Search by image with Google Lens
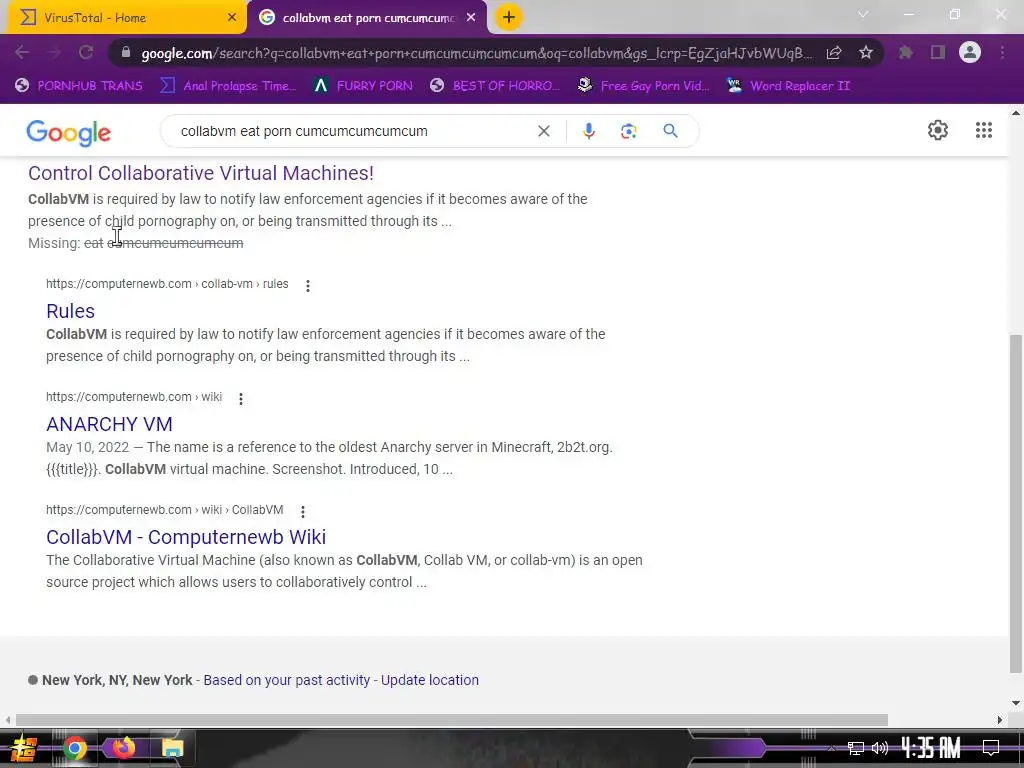The width and height of the screenshot is (1024, 768). tap(628, 131)
